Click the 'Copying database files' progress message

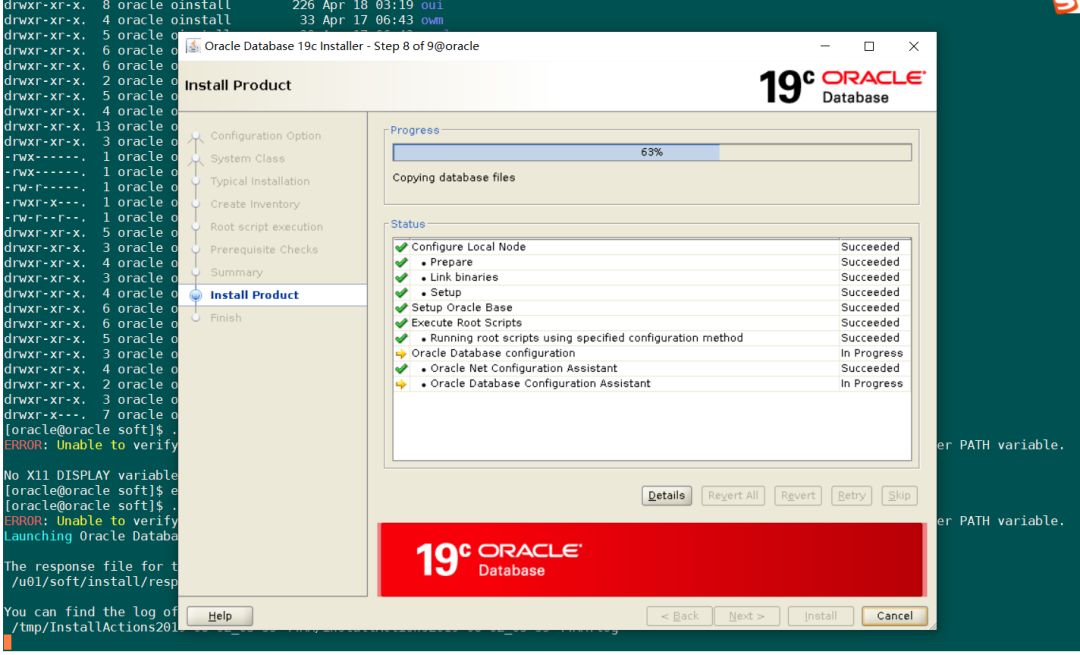point(454,178)
